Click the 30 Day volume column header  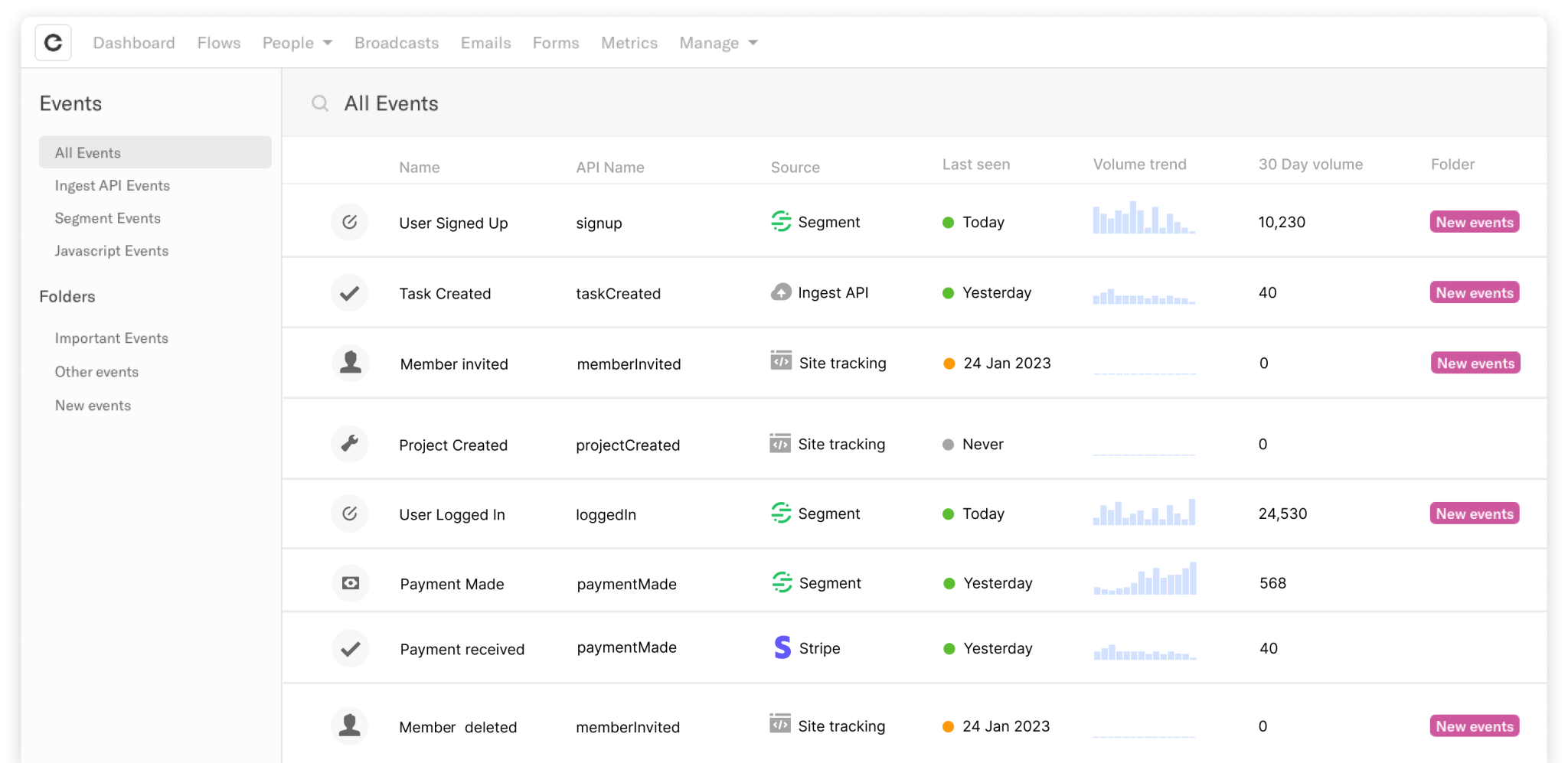point(1310,165)
